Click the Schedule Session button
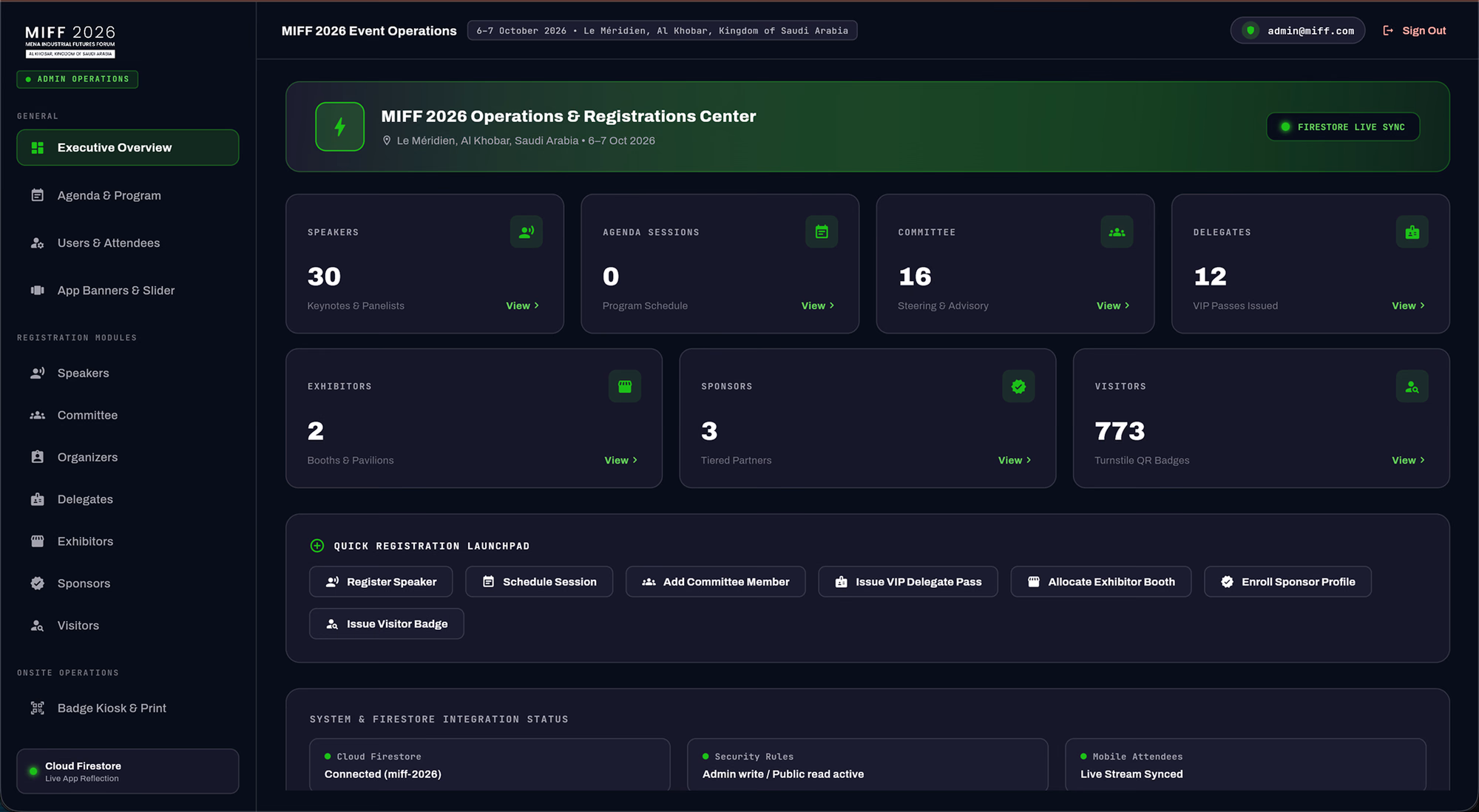This screenshot has width=1479, height=812. (x=539, y=582)
